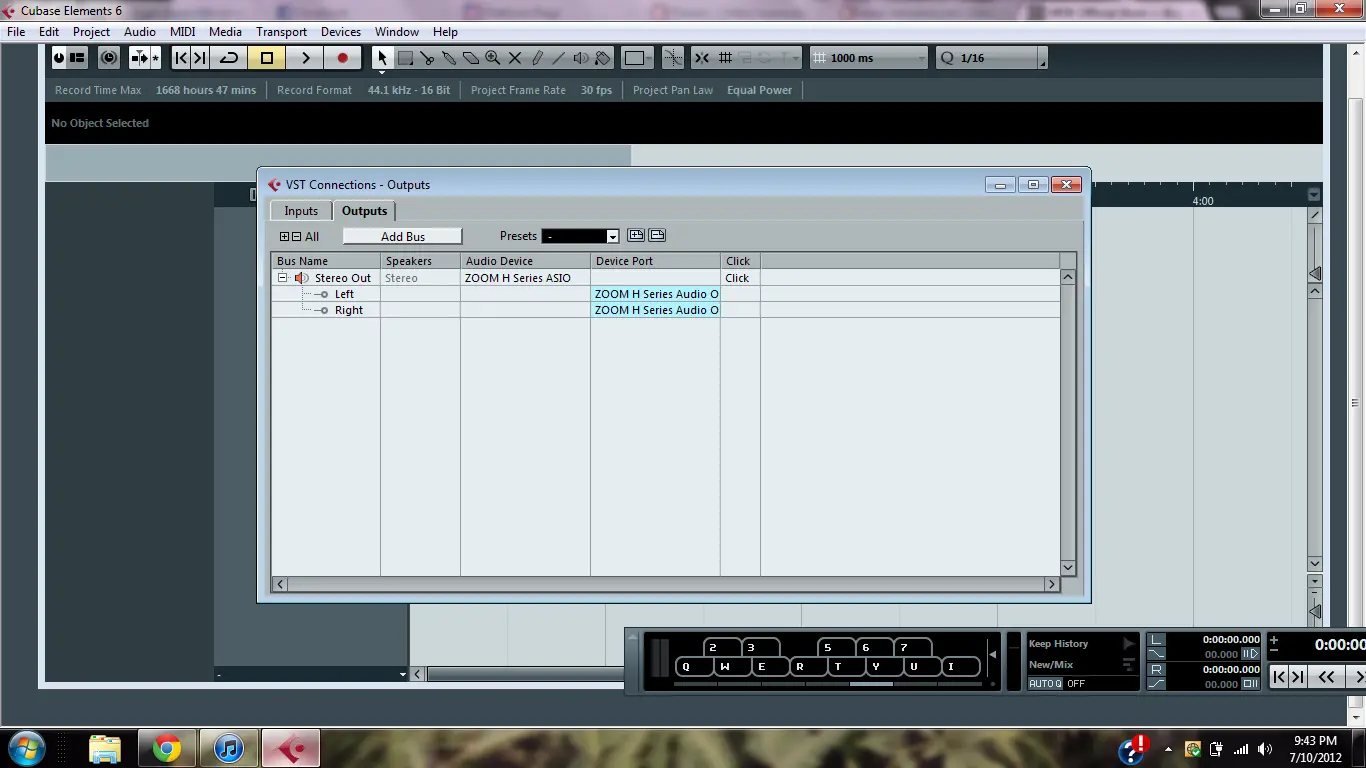The width and height of the screenshot is (1366, 768).
Task: Click the Add Bus button
Action: point(403,237)
